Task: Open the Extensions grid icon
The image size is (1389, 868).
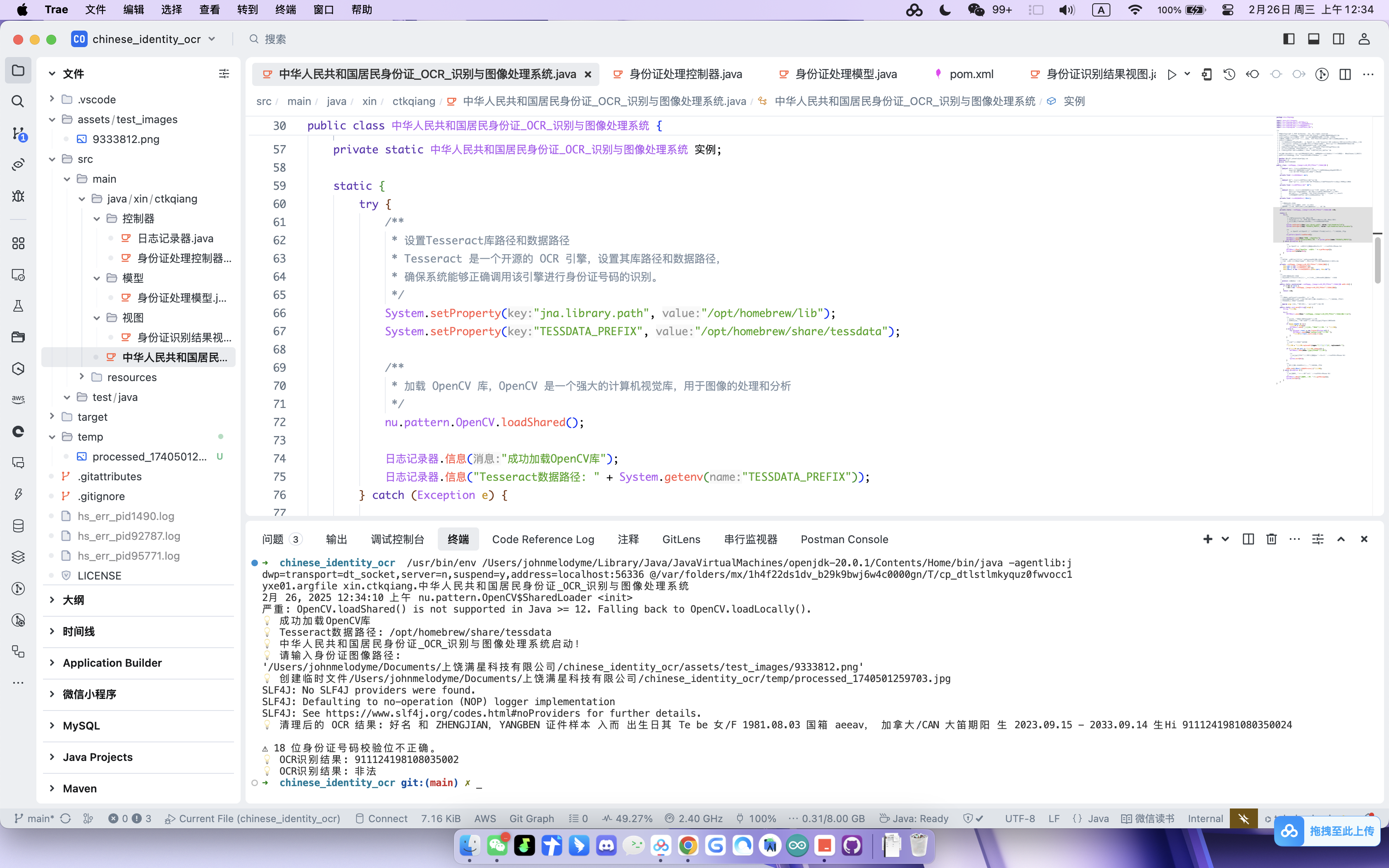Action: coord(18,243)
